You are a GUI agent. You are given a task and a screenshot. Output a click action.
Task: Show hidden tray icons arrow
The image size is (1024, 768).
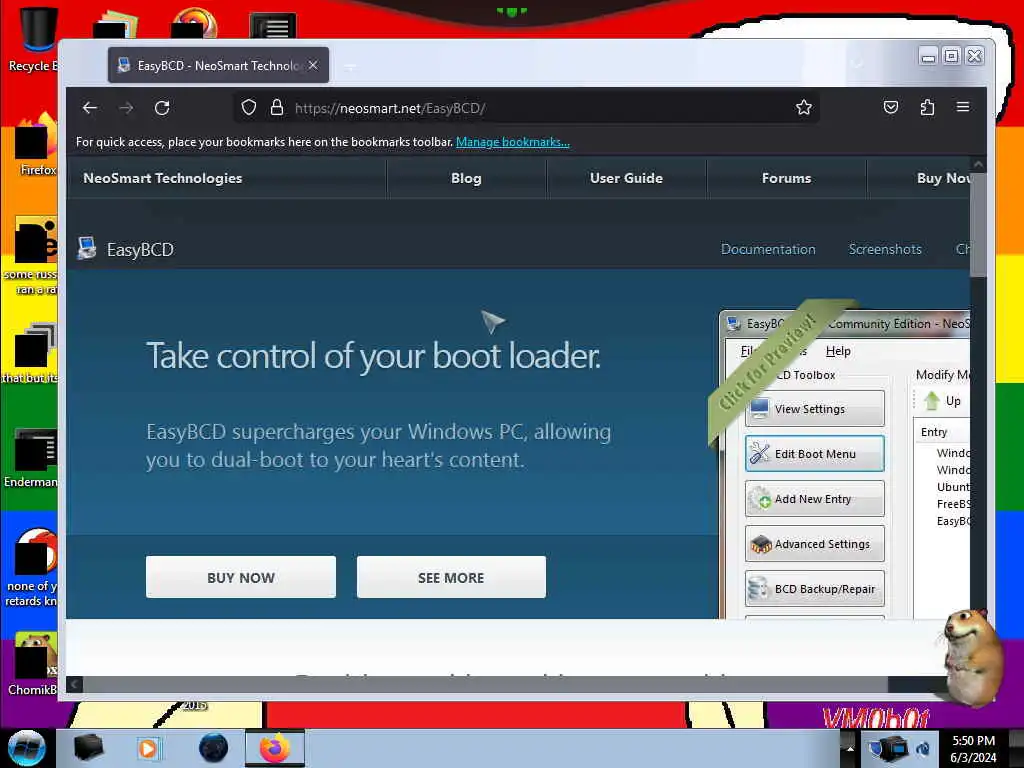850,748
